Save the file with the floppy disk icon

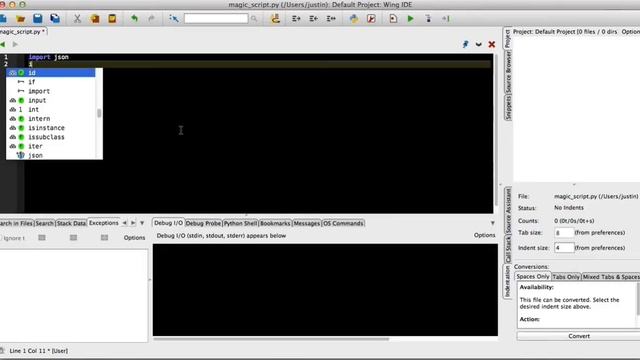[38, 18]
